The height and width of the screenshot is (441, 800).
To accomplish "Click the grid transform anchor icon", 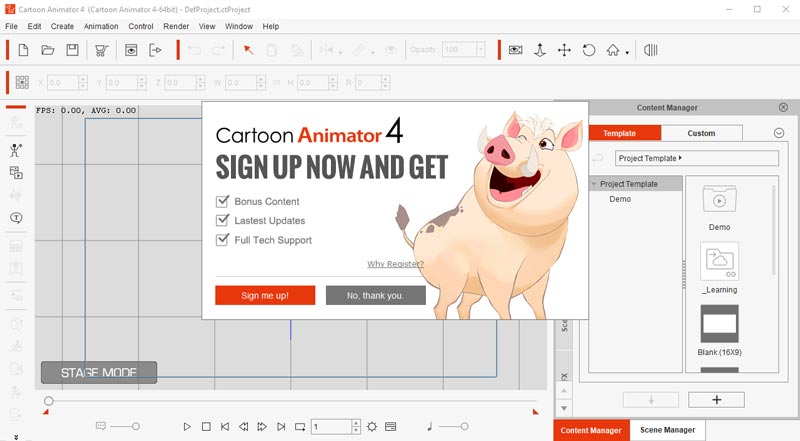I will [x=22, y=82].
